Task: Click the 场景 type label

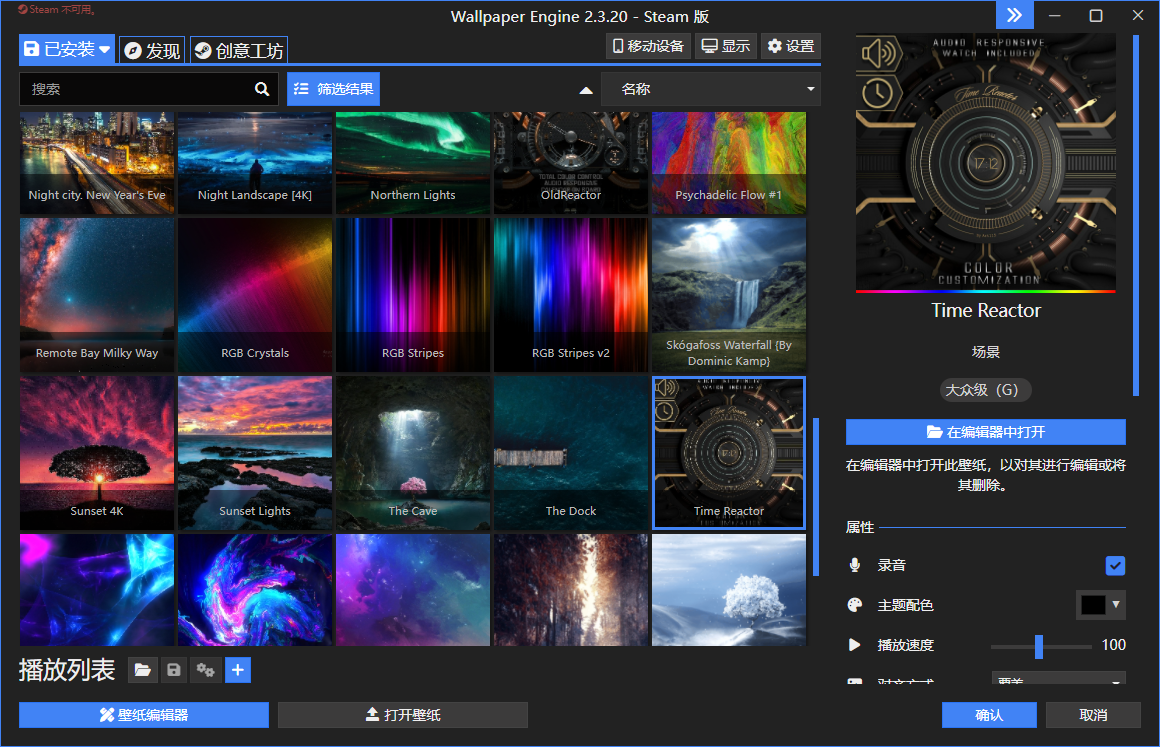Action: [x=985, y=352]
